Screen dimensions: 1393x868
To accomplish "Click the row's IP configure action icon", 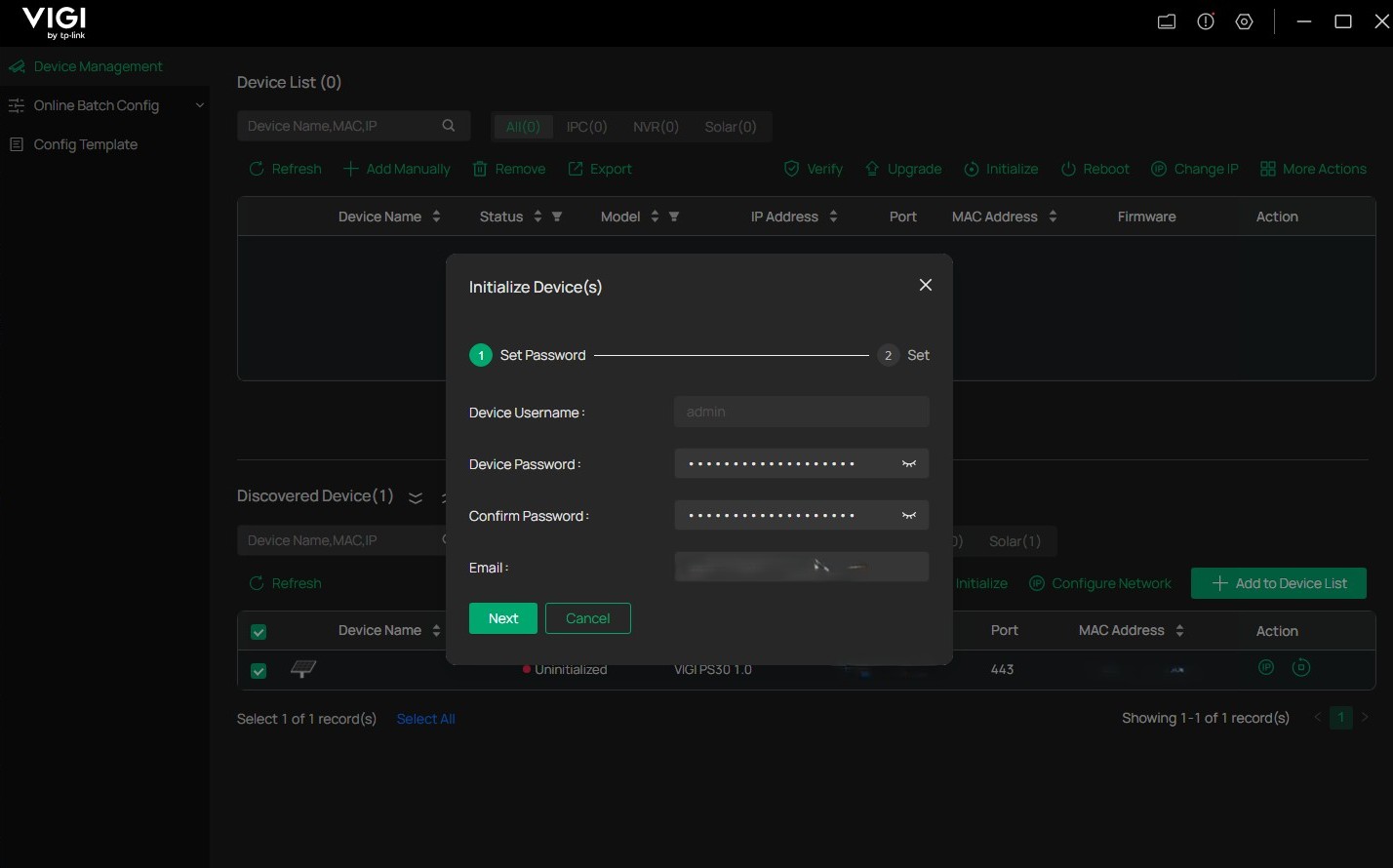I will (1266, 668).
